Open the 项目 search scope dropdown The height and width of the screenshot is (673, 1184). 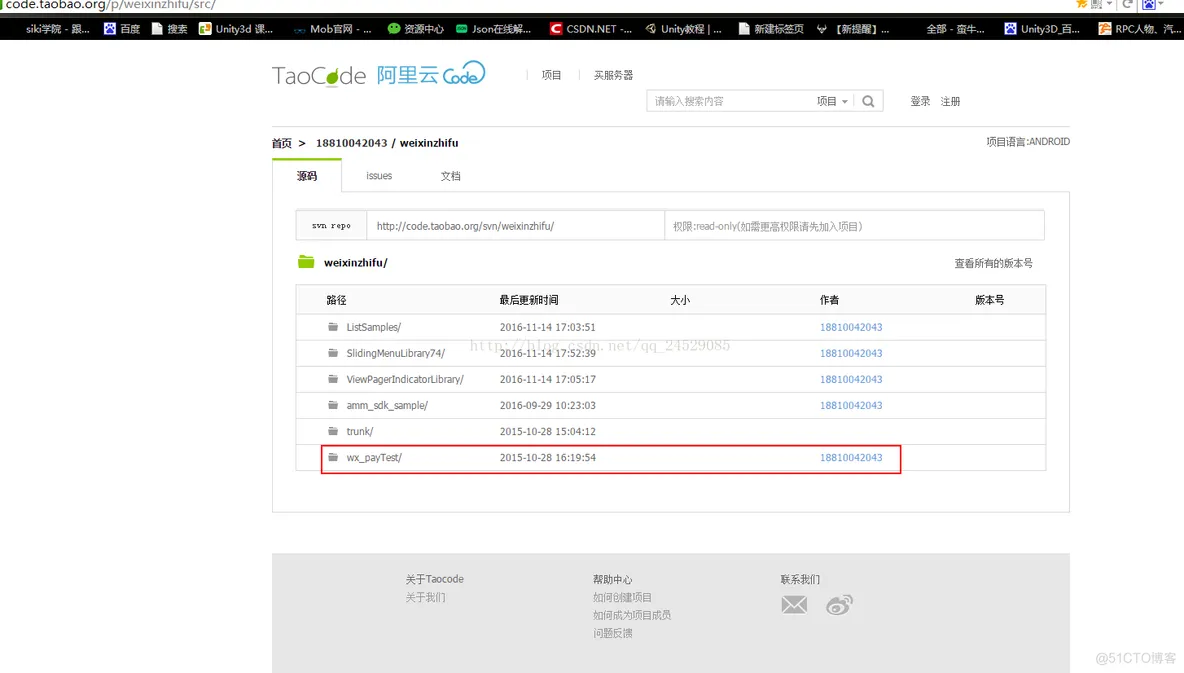click(832, 101)
